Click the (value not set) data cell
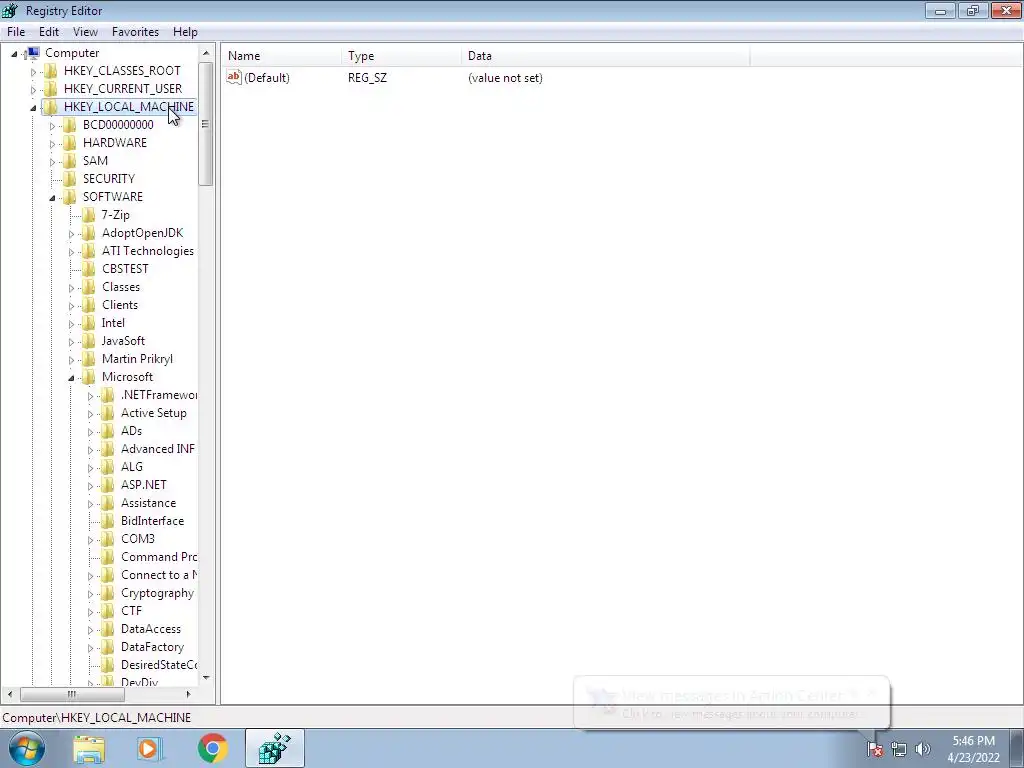The width and height of the screenshot is (1024, 768). (x=505, y=78)
